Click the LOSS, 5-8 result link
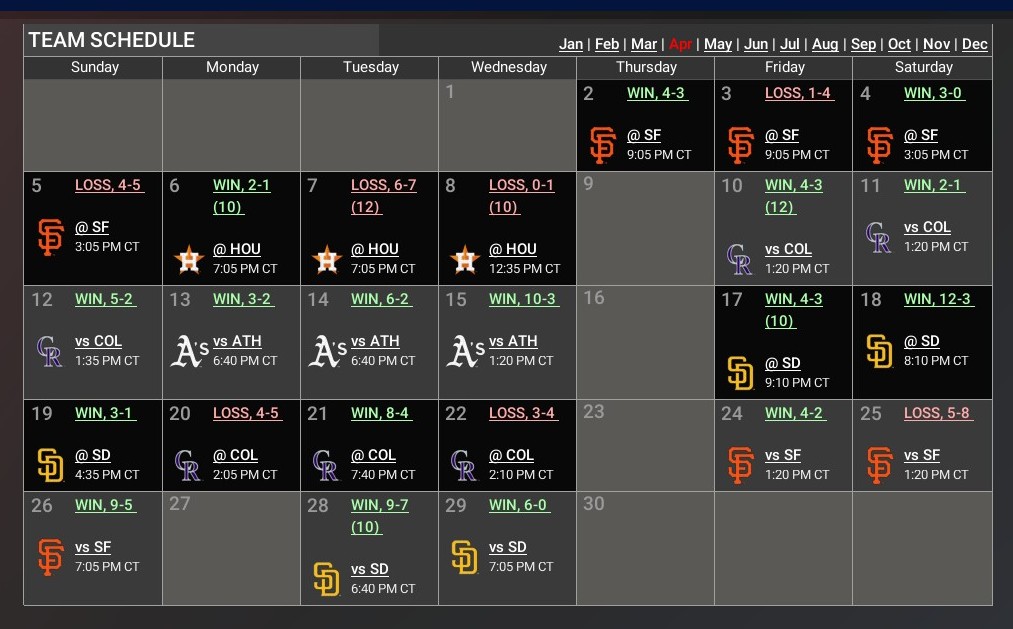 coord(937,413)
